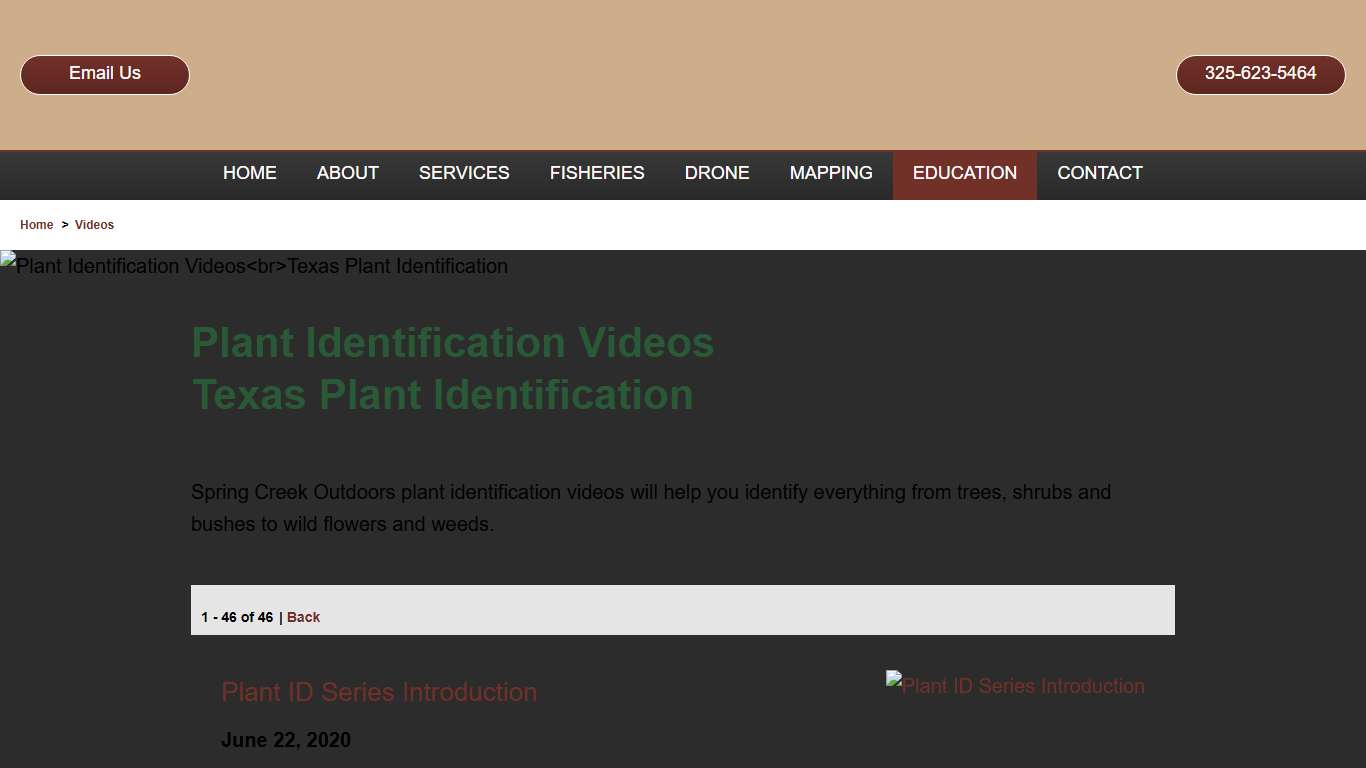This screenshot has height=768, width=1366.
Task: Click the Plant Identification Videos heading
Action: [452, 342]
